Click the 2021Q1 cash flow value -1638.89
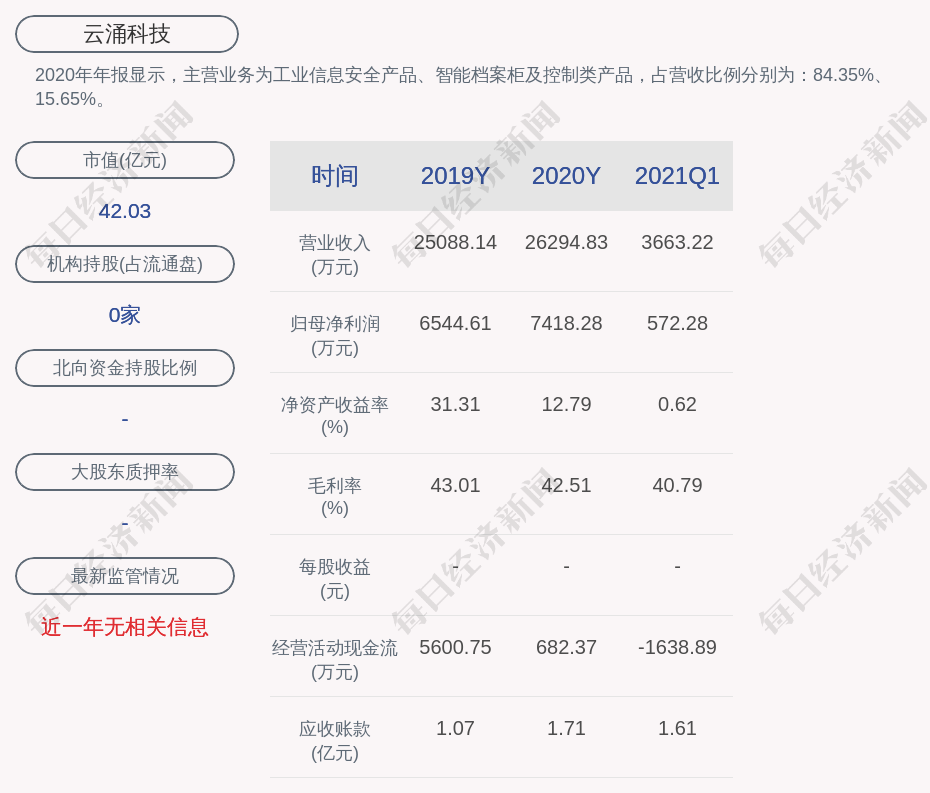 point(677,647)
